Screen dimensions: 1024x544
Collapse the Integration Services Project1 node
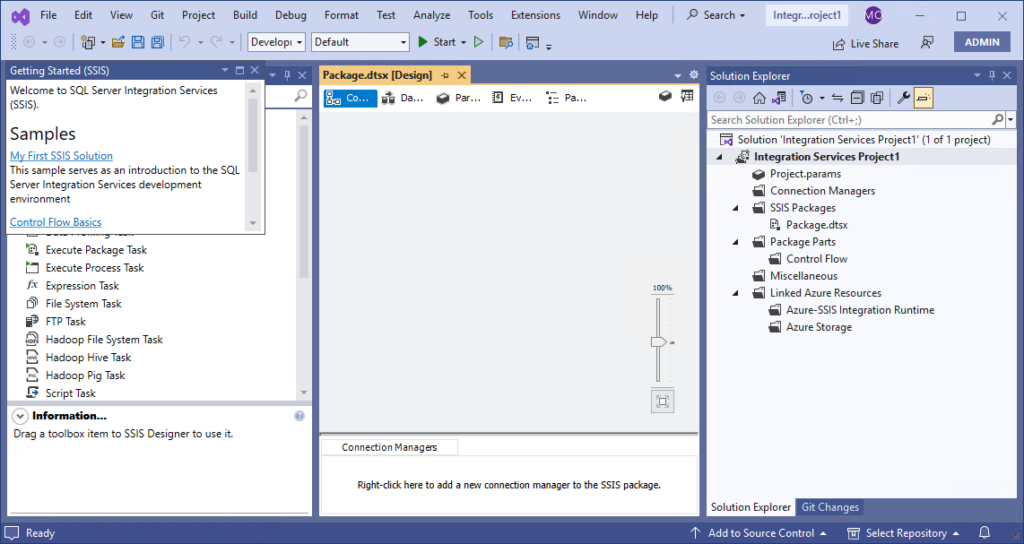tap(720, 157)
